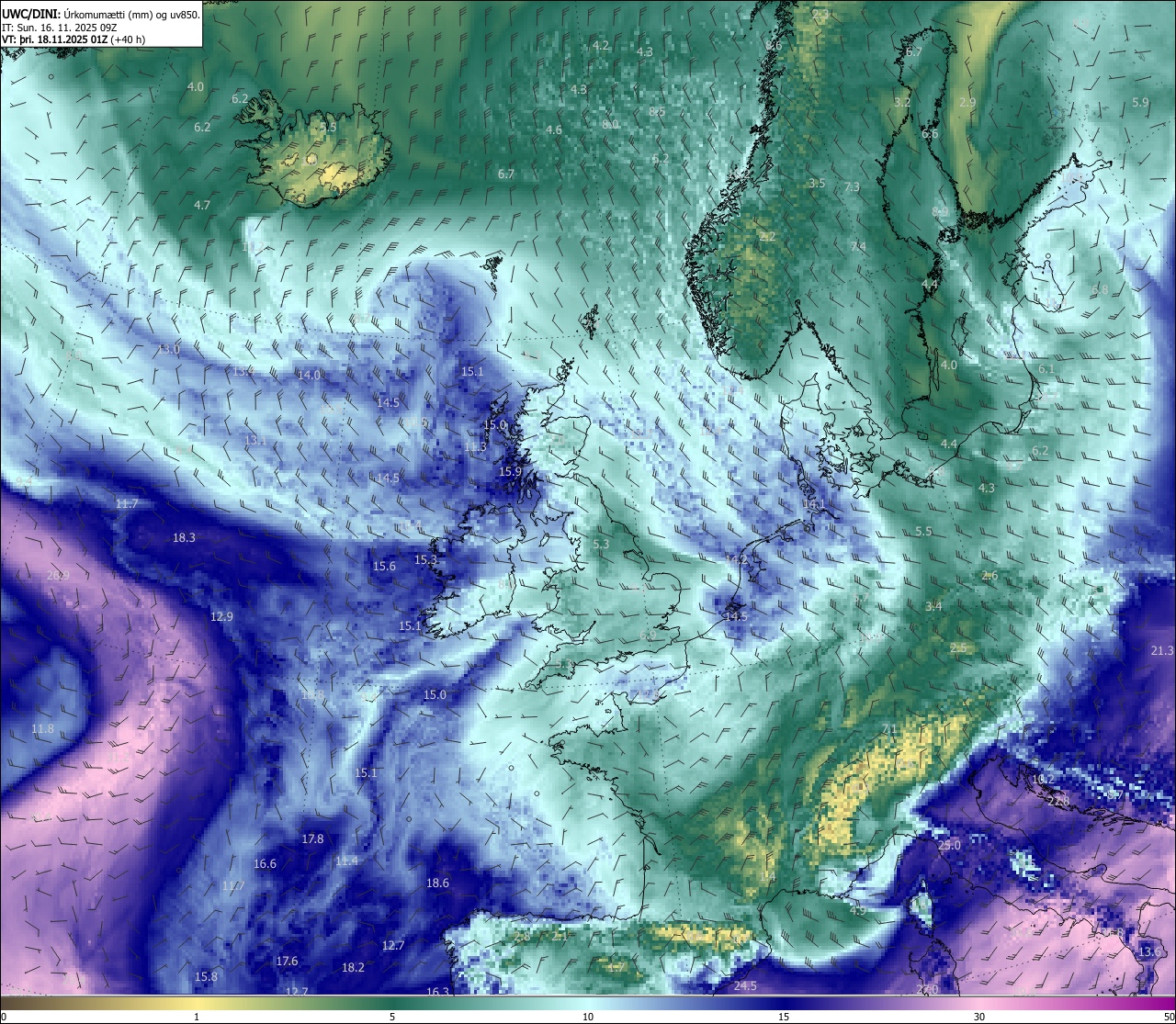Click the '16.6' value label
The height and width of the screenshot is (1024, 1176).
pyautogui.click(x=265, y=864)
